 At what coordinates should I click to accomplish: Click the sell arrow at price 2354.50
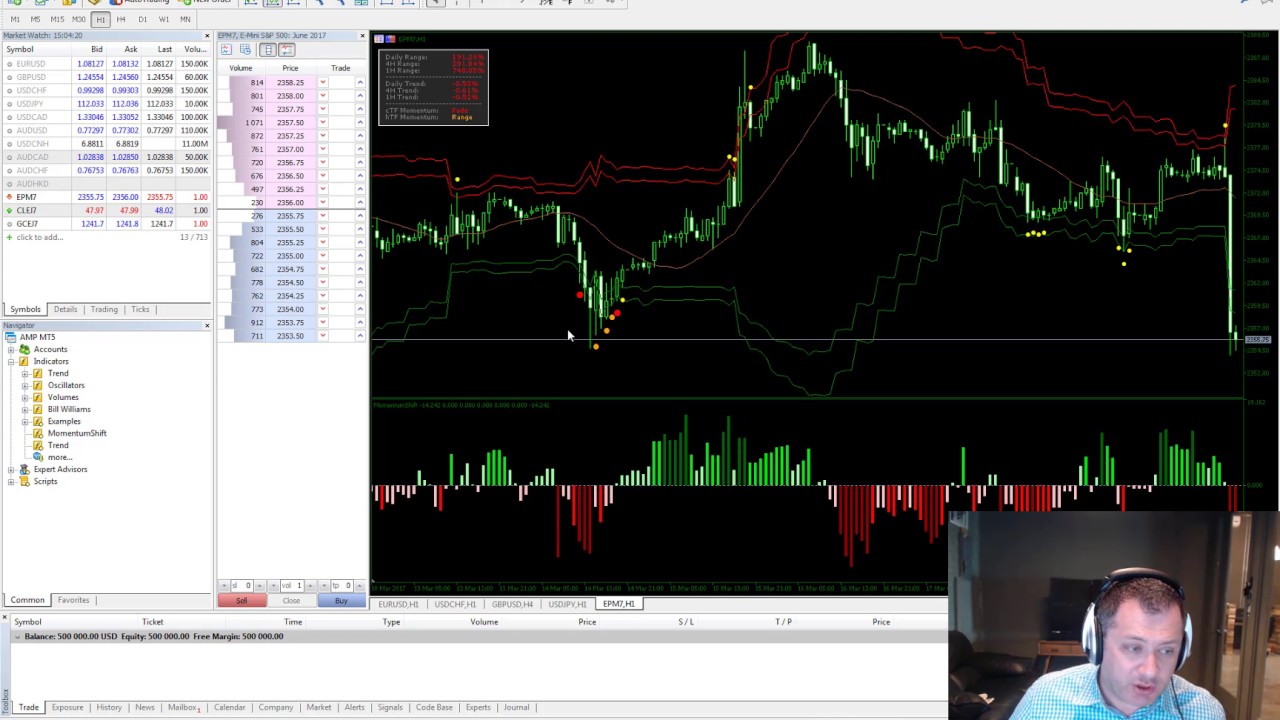pos(323,282)
